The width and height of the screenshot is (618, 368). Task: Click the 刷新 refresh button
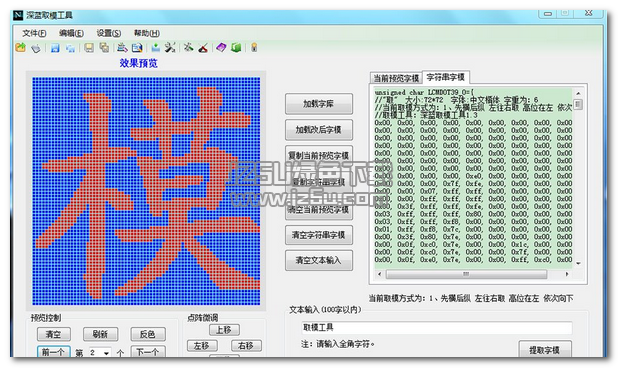coord(100,334)
